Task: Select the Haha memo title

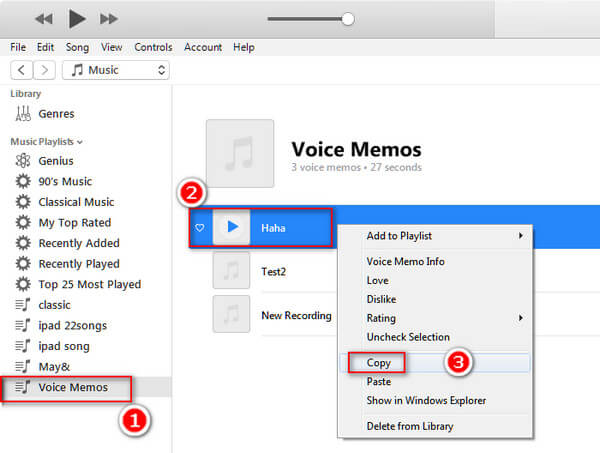Action: pos(273,228)
